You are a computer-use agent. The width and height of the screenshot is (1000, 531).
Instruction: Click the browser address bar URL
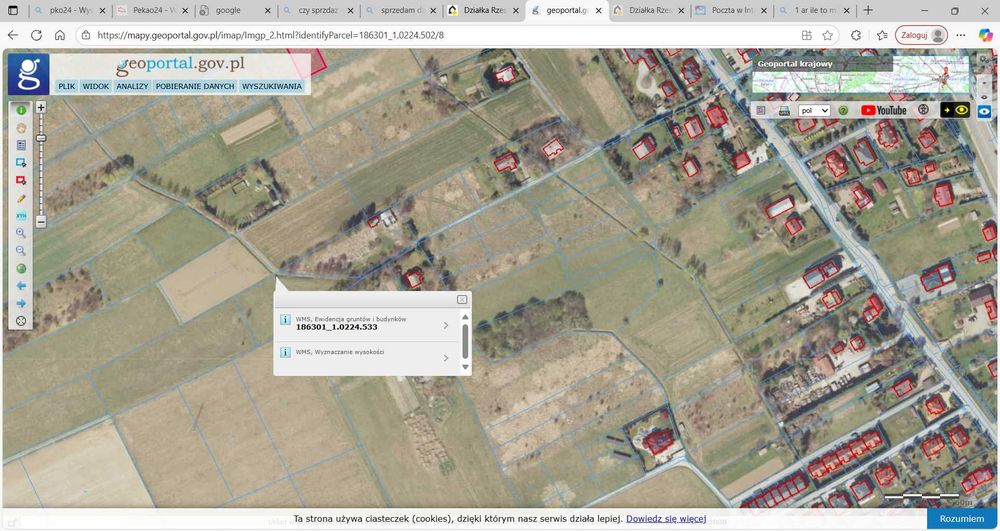270,35
